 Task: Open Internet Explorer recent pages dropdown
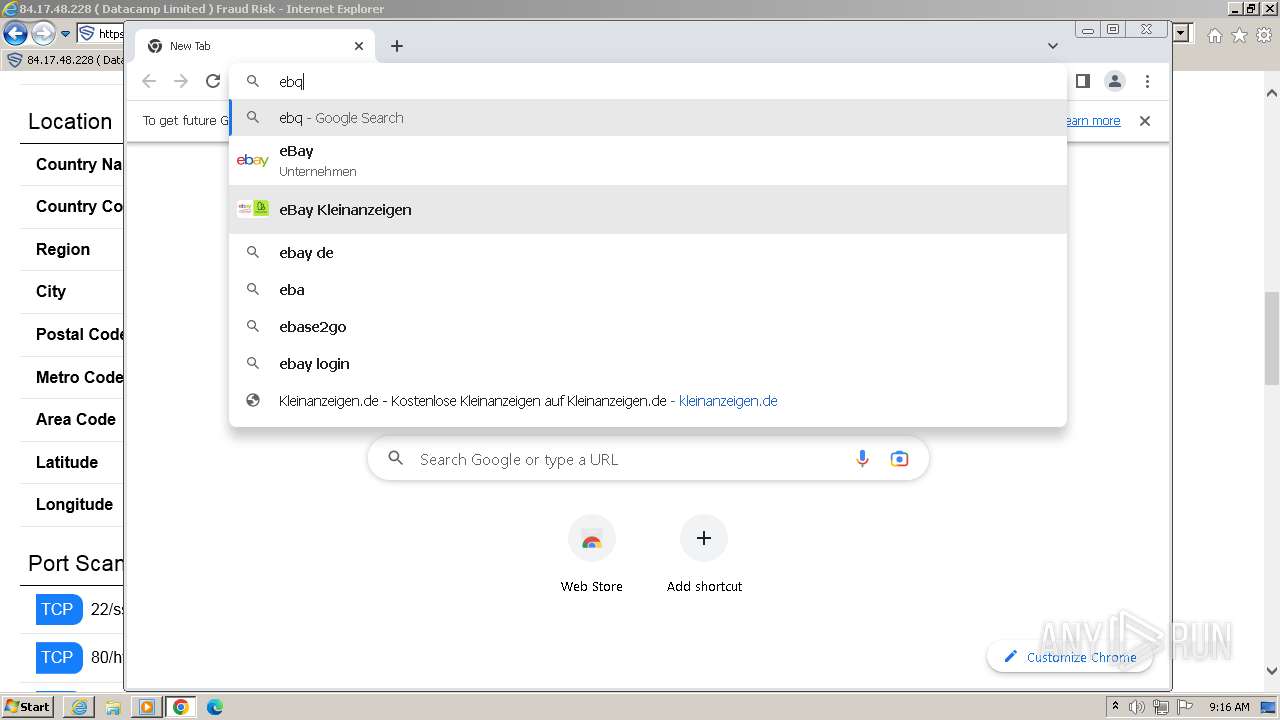click(x=66, y=34)
